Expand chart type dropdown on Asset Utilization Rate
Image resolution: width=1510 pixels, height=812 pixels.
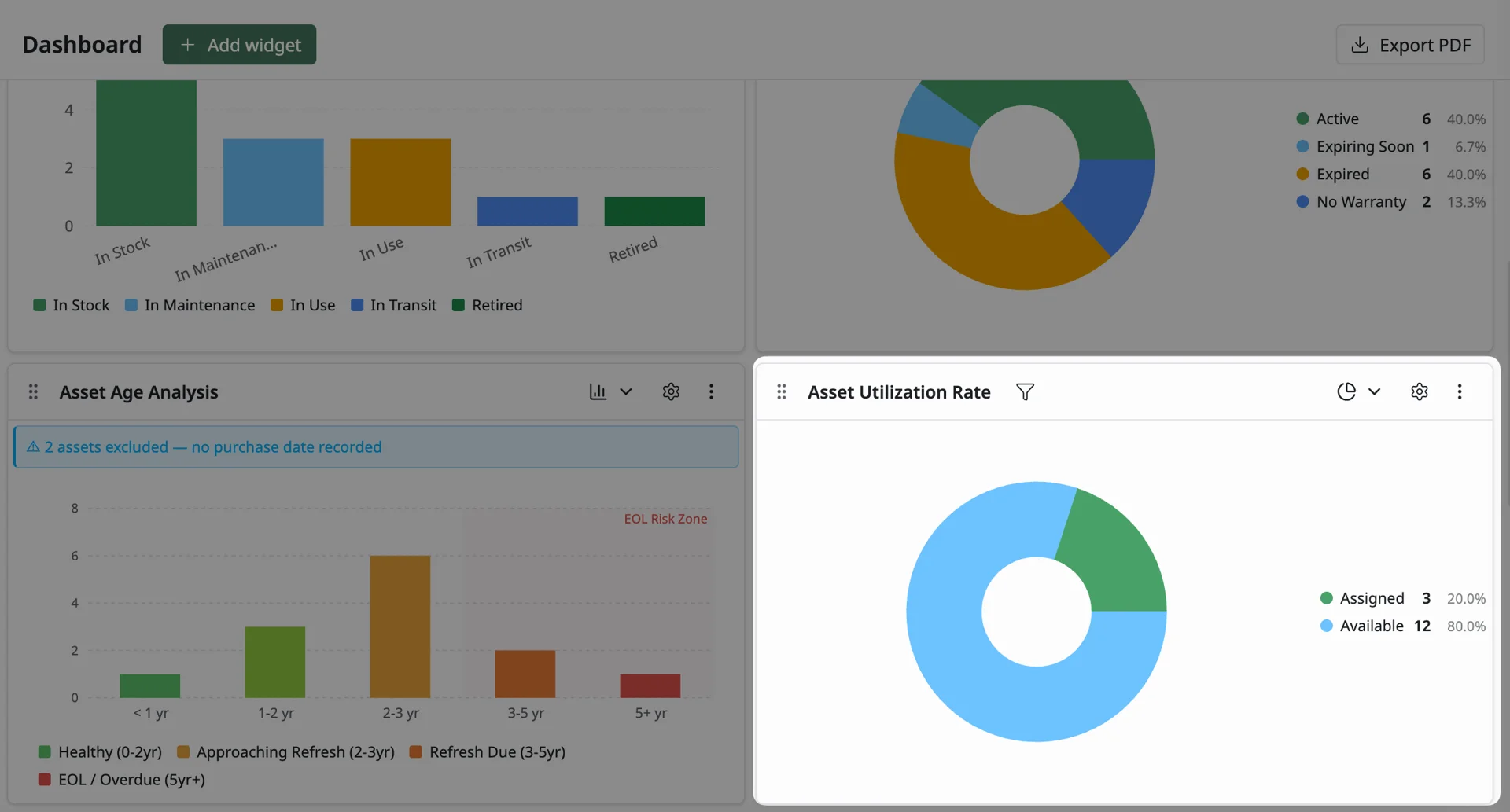(1375, 391)
